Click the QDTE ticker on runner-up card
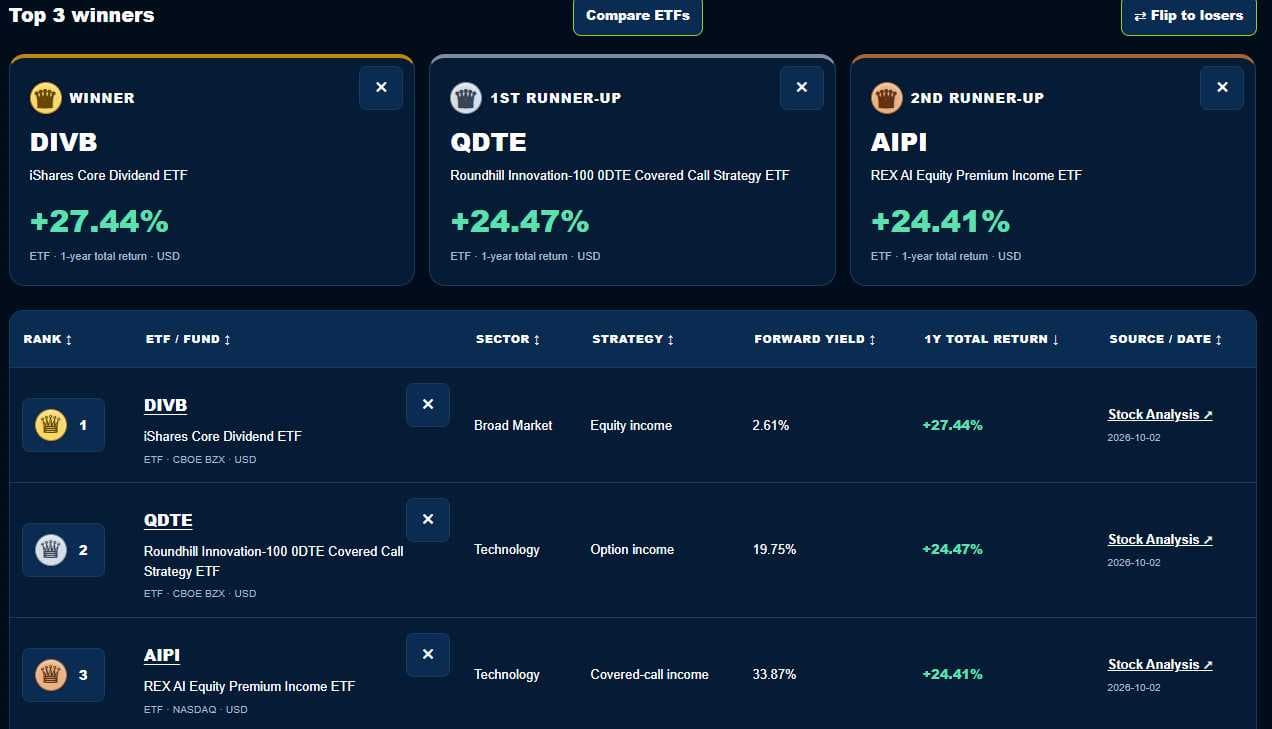The height and width of the screenshot is (729, 1272). tap(488, 142)
